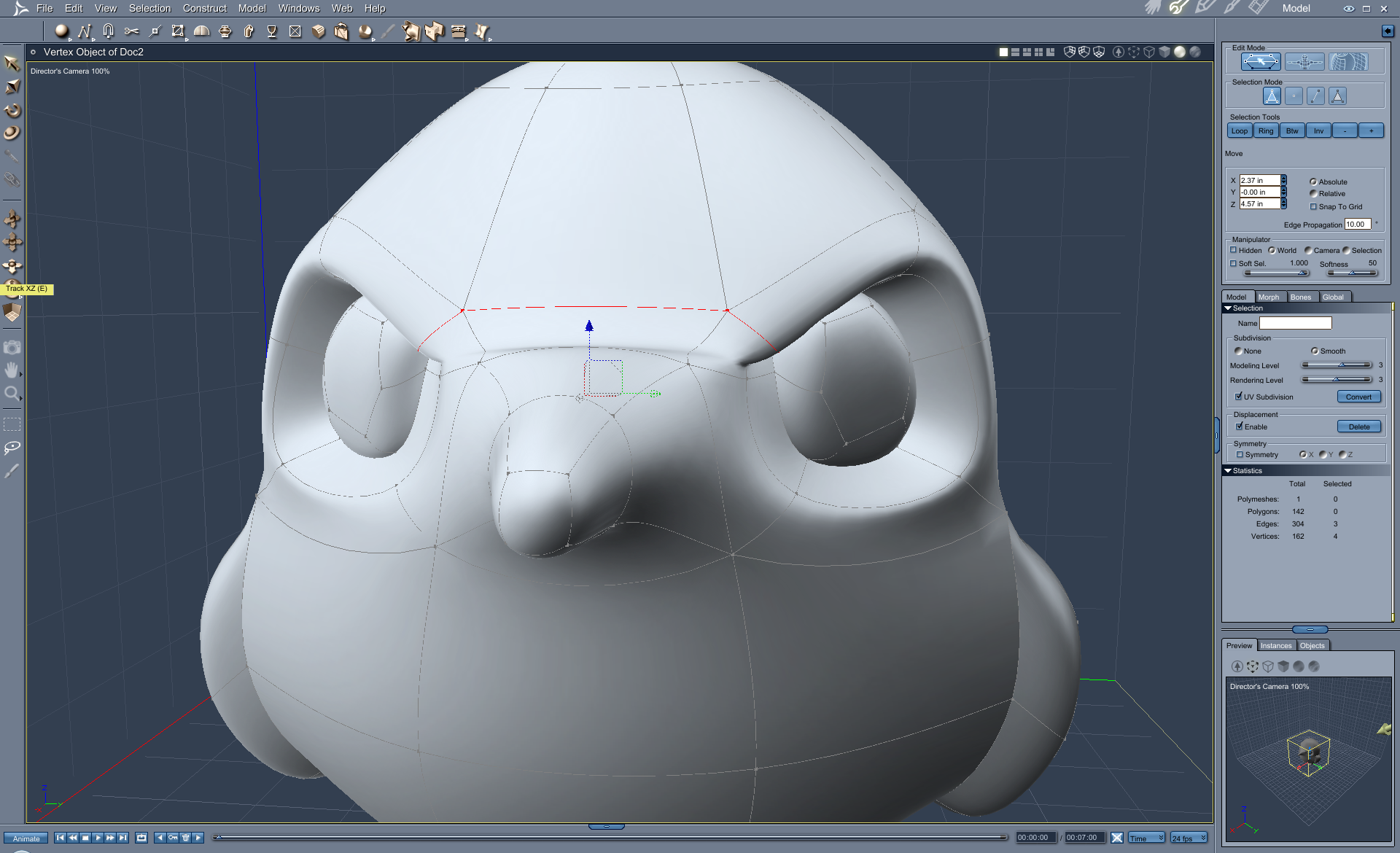
Task: Toggle the Symmetry checkbox
Action: (x=1240, y=455)
